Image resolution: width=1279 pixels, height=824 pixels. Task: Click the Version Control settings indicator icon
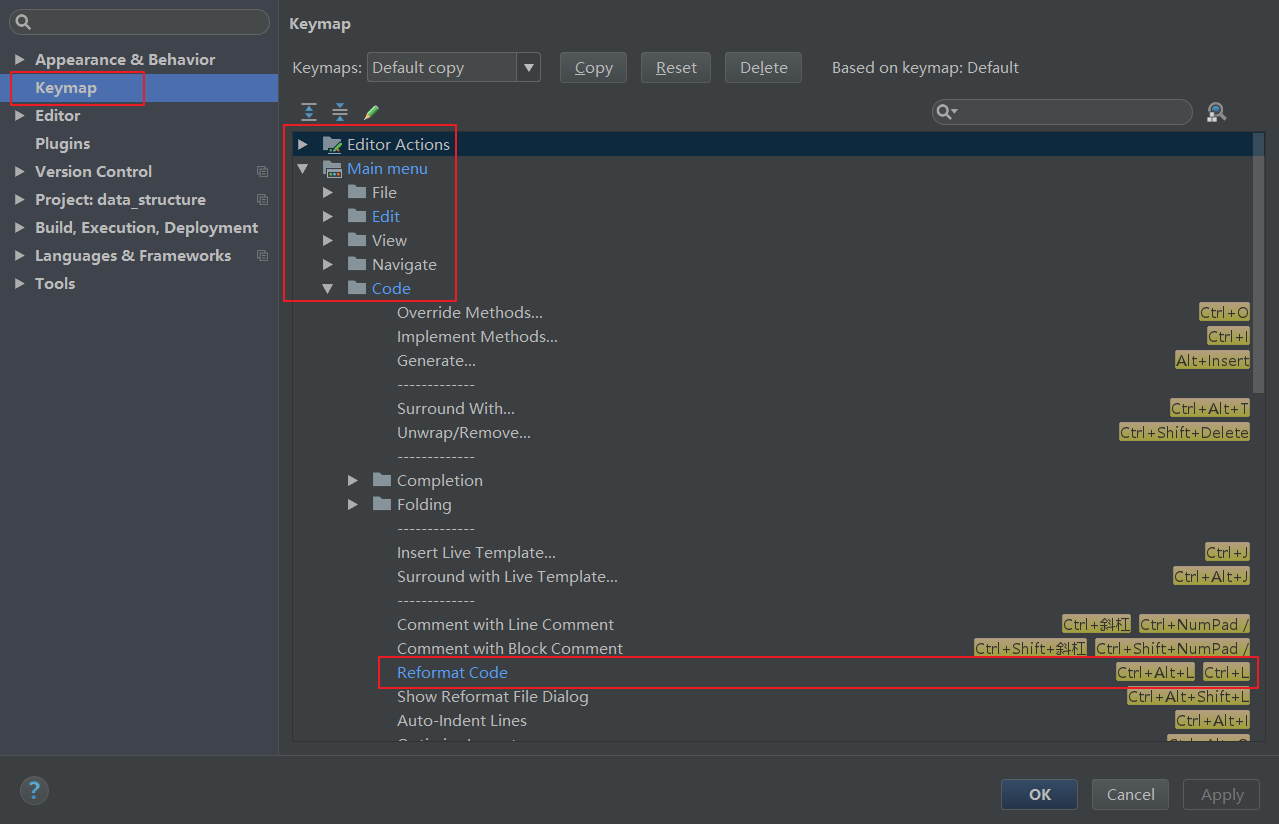262,171
